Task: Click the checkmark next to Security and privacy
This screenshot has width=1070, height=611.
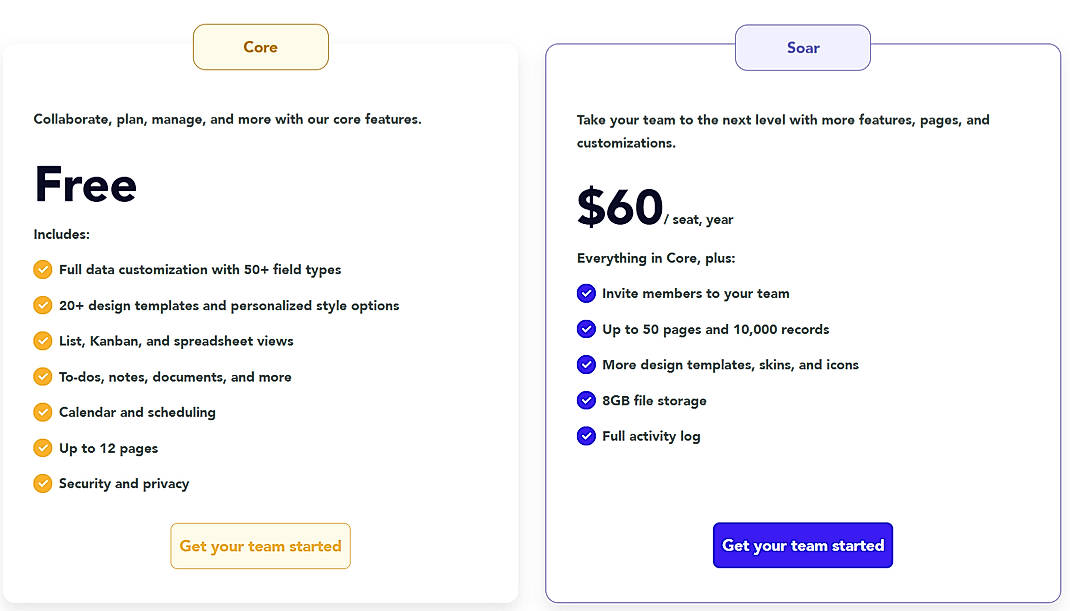Action: (x=42, y=483)
